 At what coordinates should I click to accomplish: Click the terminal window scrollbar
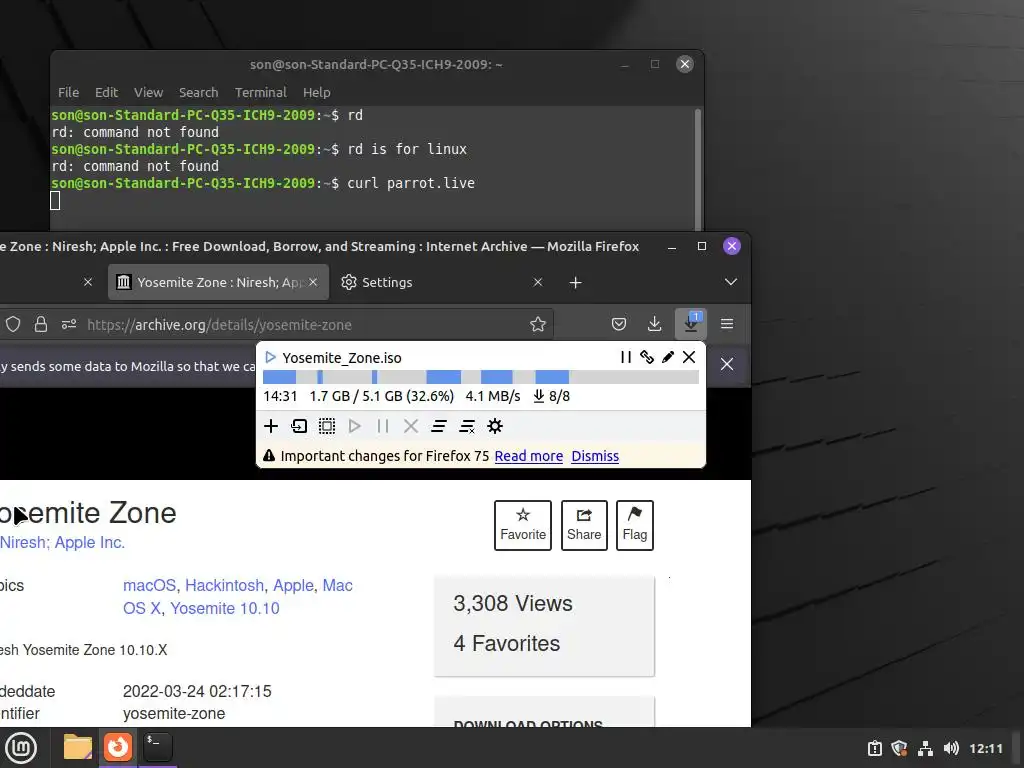[698, 168]
